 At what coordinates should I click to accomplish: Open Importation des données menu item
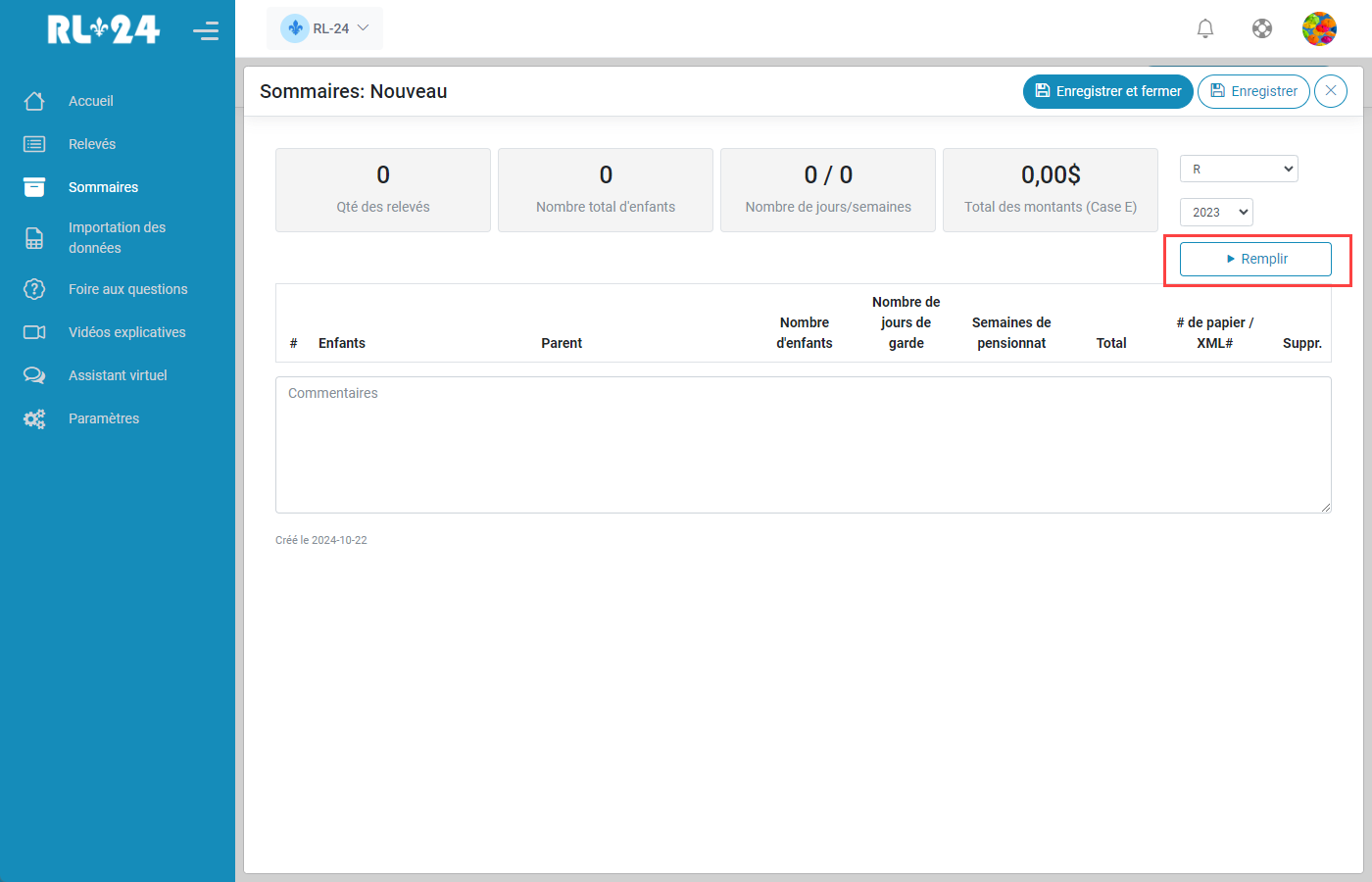coord(117,237)
